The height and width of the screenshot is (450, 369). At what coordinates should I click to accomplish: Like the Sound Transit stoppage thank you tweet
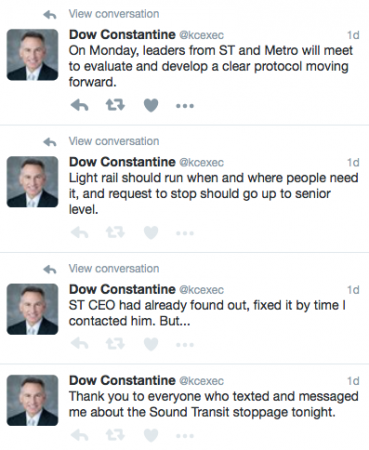click(151, 435)
